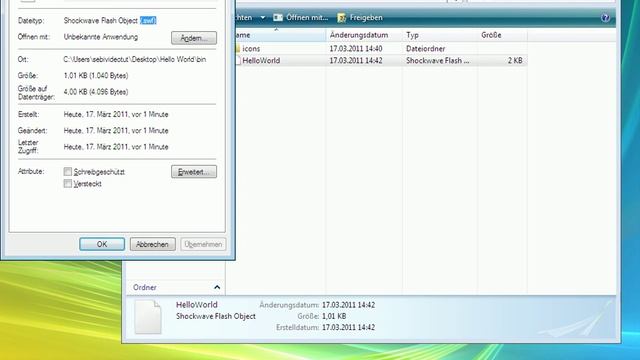The width and height of the screenshot is (640, 360).
Task: Confirm dialog with the OK button
Action: point(102,244)
